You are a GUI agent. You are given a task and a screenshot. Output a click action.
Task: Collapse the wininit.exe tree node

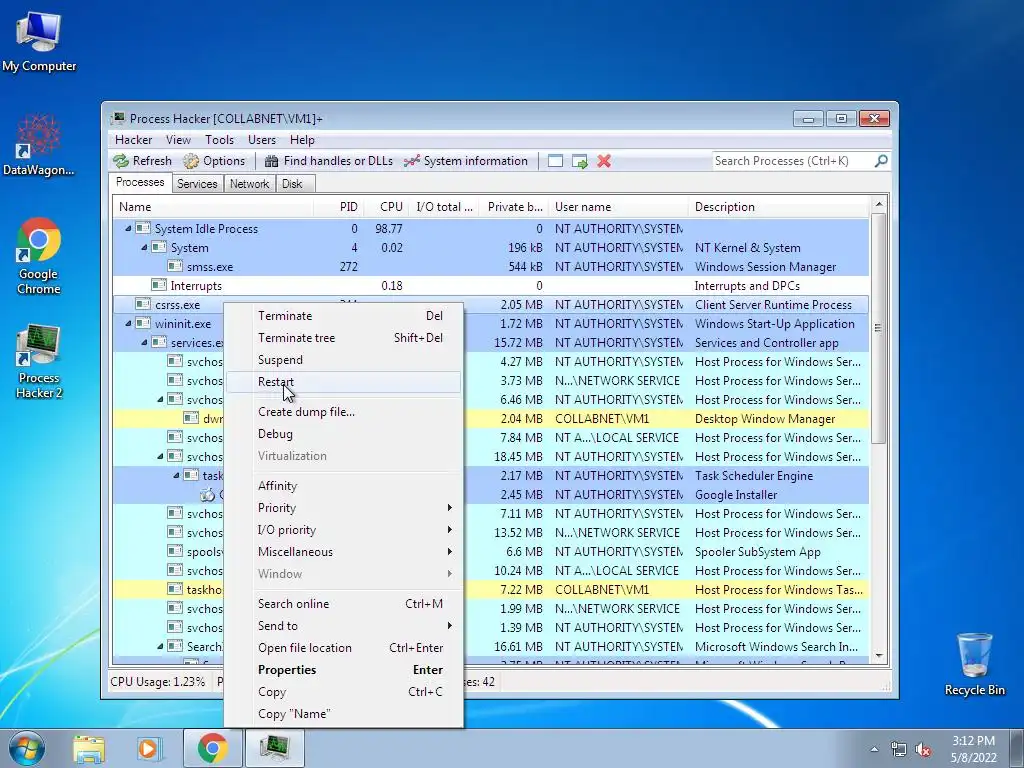pos(129,323)
